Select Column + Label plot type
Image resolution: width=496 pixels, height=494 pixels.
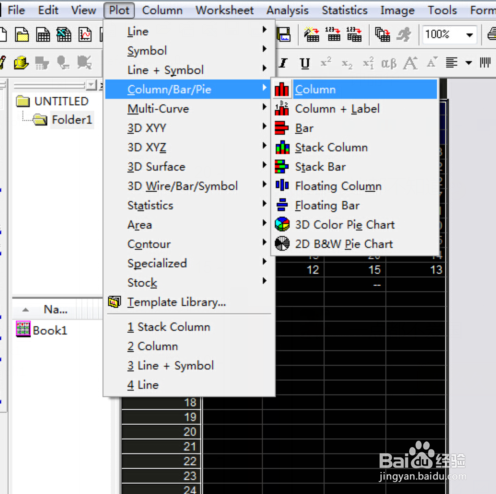click(x=355, y=109)
